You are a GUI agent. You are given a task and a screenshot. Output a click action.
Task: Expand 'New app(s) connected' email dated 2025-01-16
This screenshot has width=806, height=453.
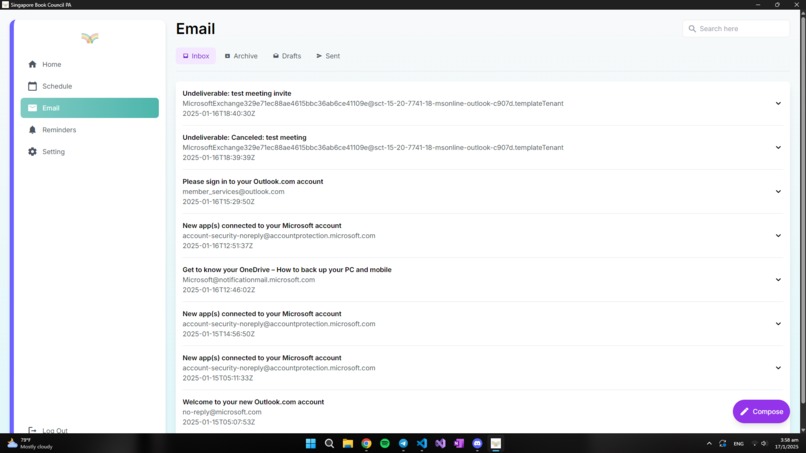point(778,235)
